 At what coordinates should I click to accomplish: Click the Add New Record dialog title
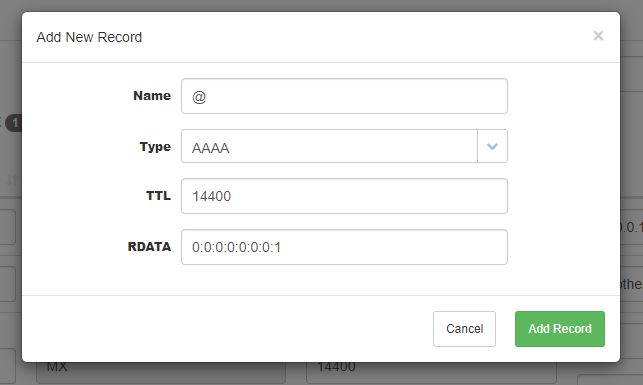click(x=89, y=37)
